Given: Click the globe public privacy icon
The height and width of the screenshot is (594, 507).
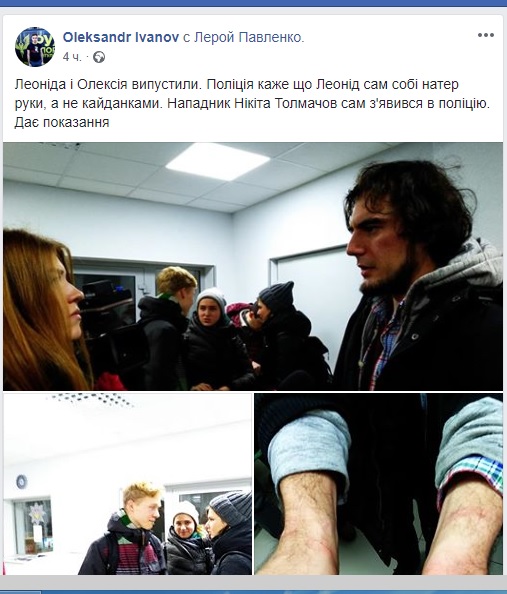Looking at the screenshot, I should [x=99, y=57].
